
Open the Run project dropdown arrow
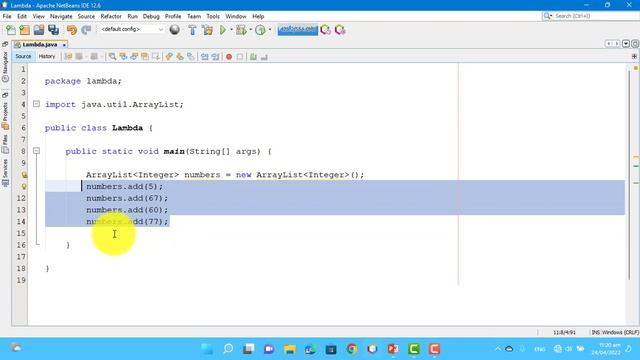pyautogui.click(x=231, y=30)
